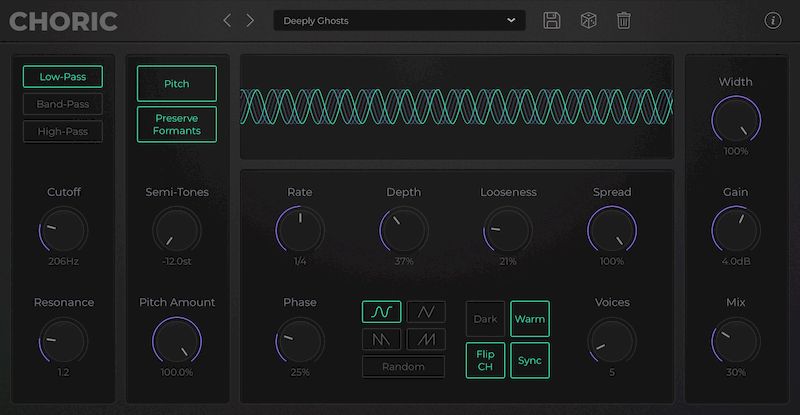Click the Preserve Formants button

177,124
